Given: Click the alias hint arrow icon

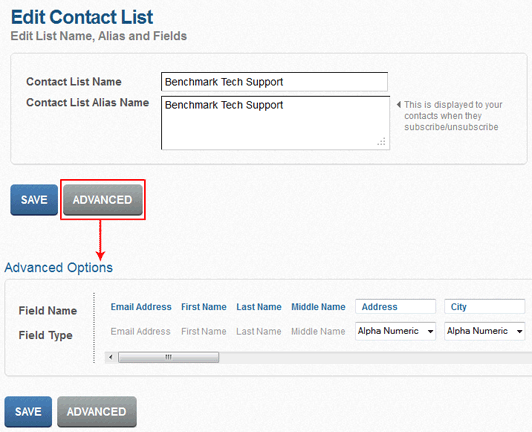Looking at the screenshot, I should [399, 105].
